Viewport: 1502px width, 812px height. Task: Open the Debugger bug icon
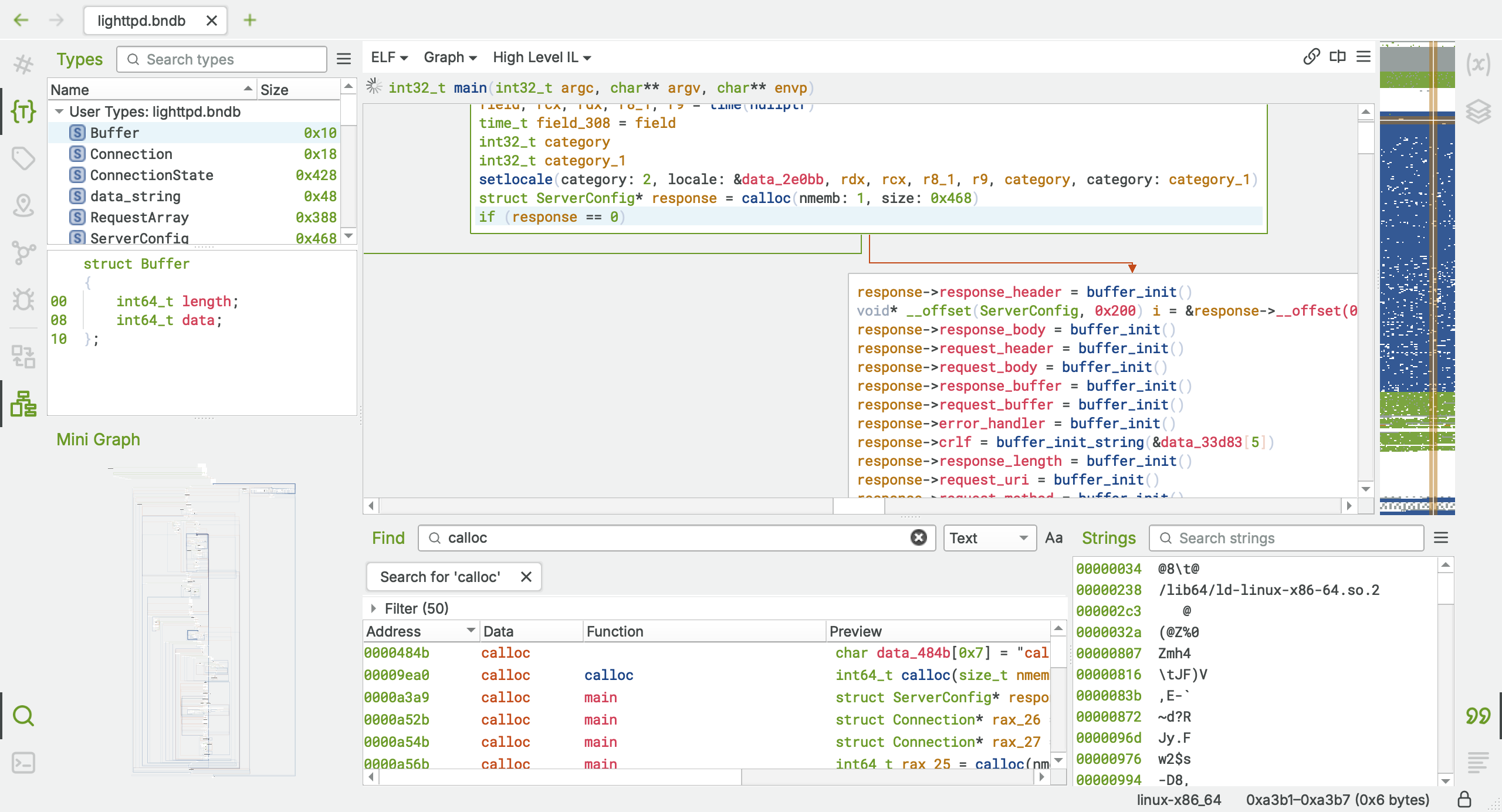pyautogui.click(x=23, y=299)
